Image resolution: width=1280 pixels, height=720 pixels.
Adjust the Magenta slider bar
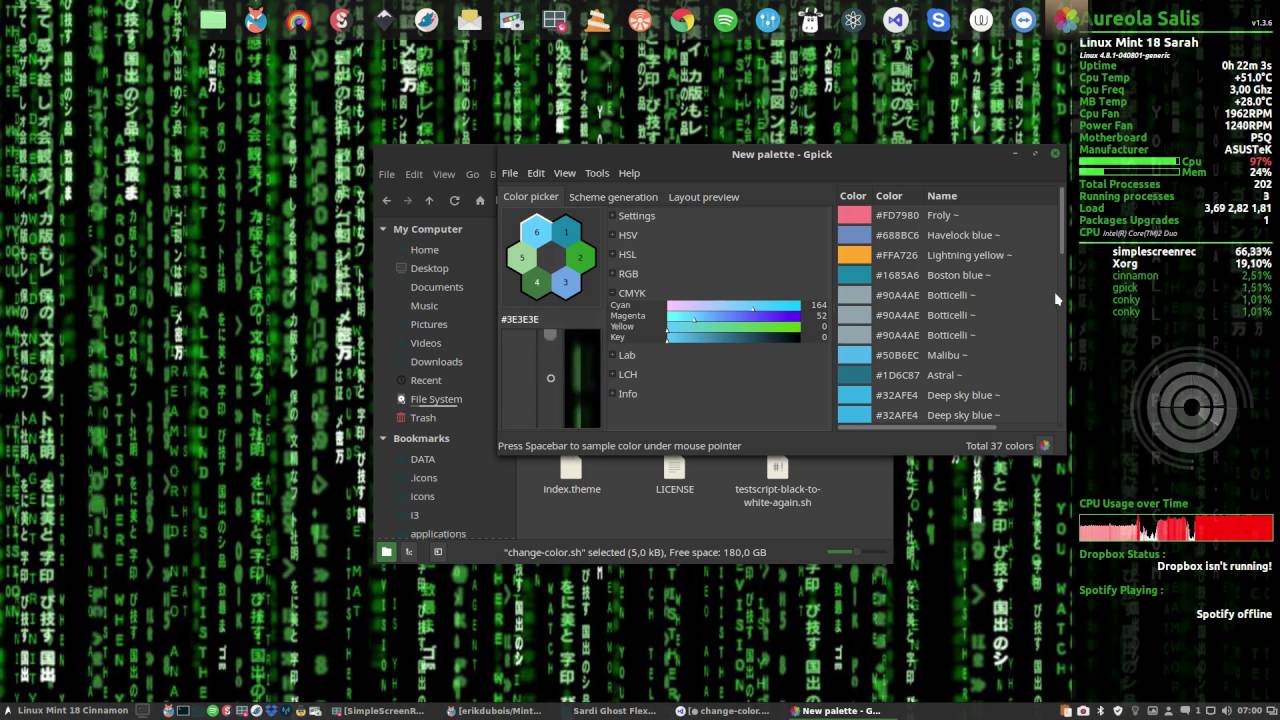click(734, 316)
